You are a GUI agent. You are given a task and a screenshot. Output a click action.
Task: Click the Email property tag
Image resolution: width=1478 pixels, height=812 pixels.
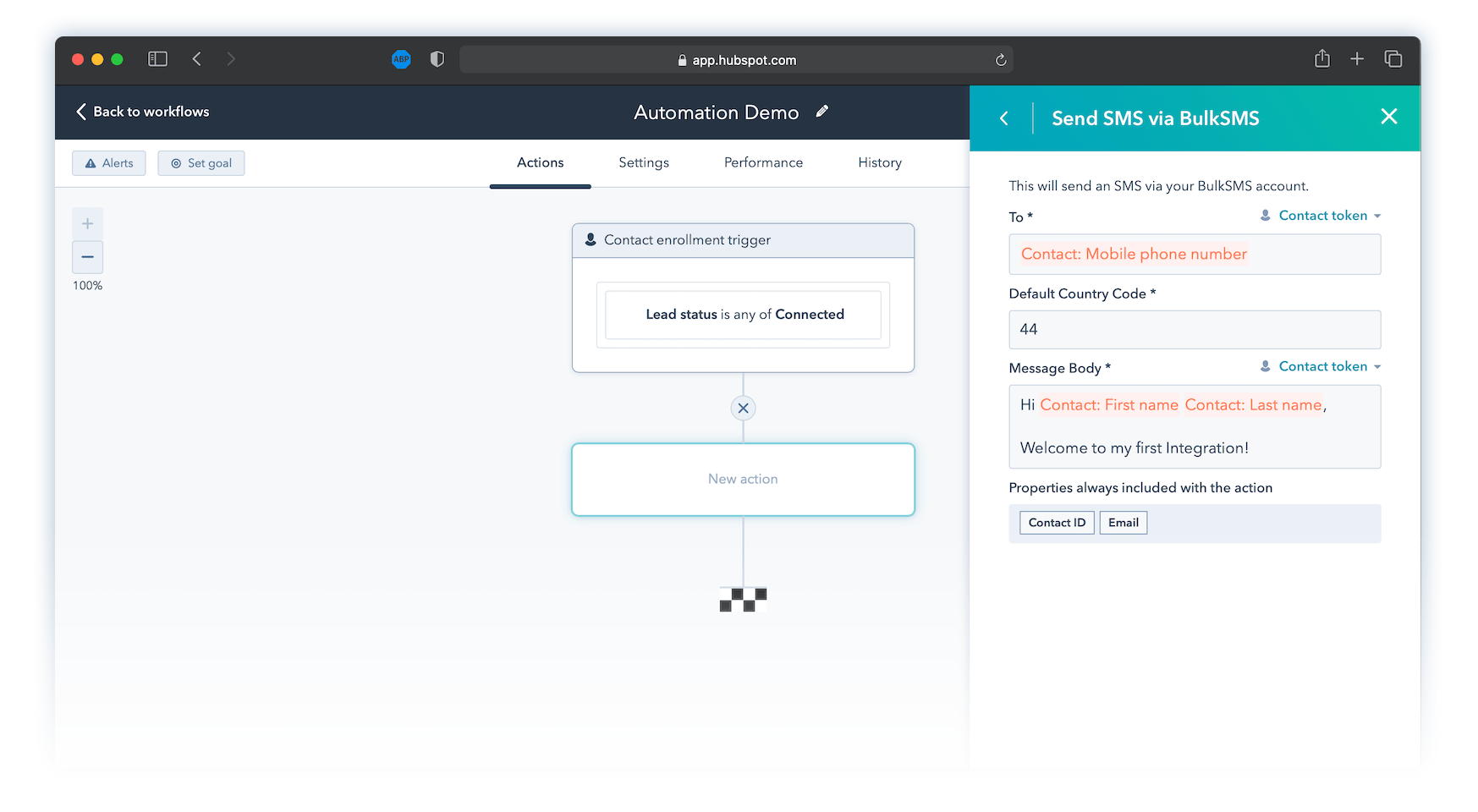pyautogui.click(x=1124, y=523)
